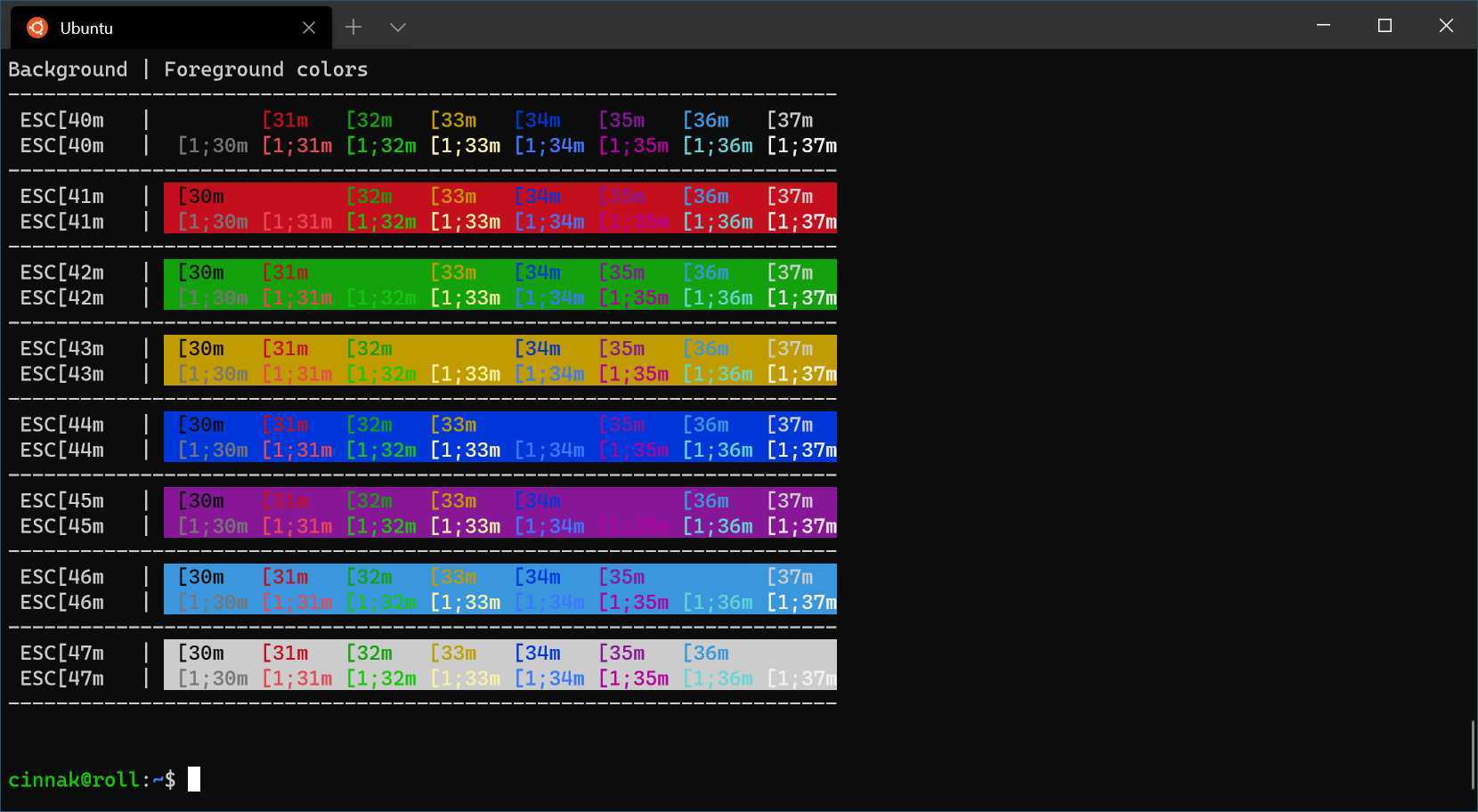Click [1;35m on the white ESC[47m background

[x=633, y=678]
